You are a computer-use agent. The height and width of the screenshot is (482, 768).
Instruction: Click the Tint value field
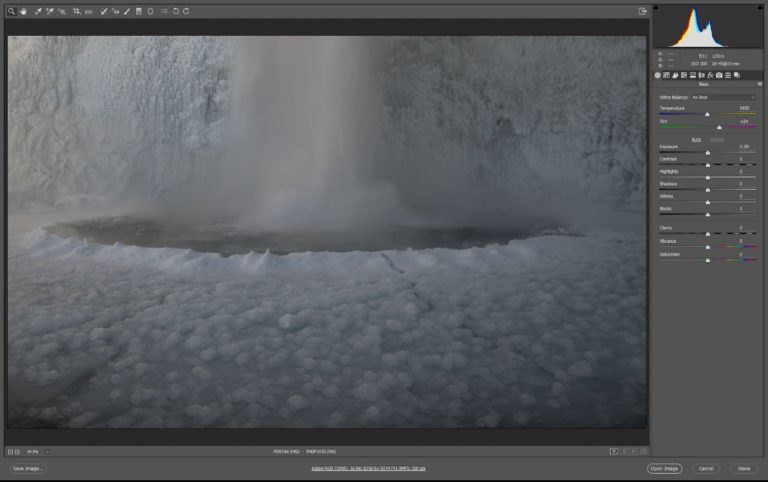(x=744, y=121)
